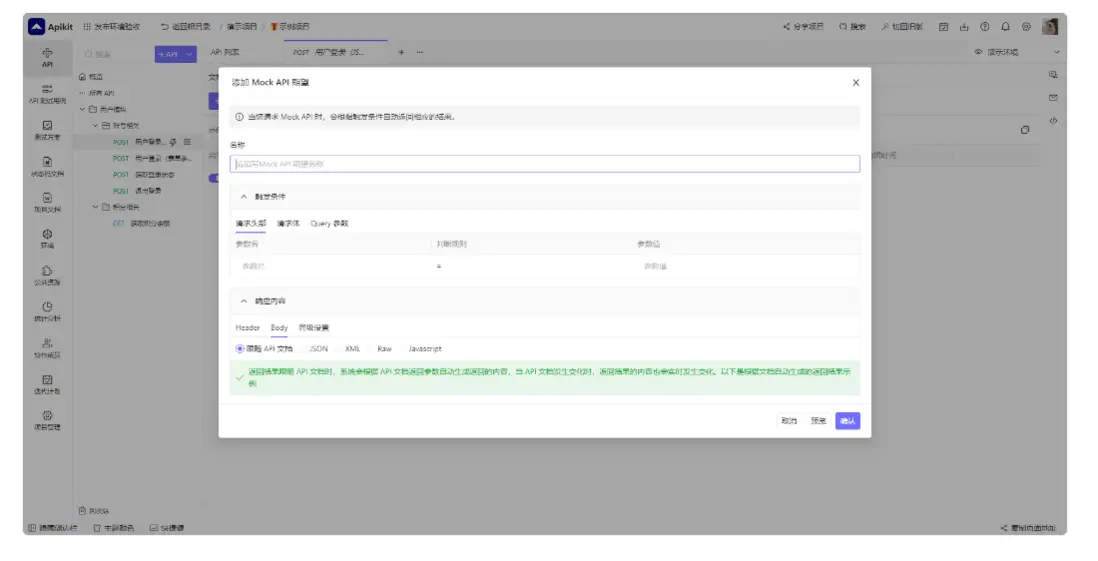This screenshot has height=561, width=1098.
Task: Collapse the trigger conditions section
Action: [244, 197]
